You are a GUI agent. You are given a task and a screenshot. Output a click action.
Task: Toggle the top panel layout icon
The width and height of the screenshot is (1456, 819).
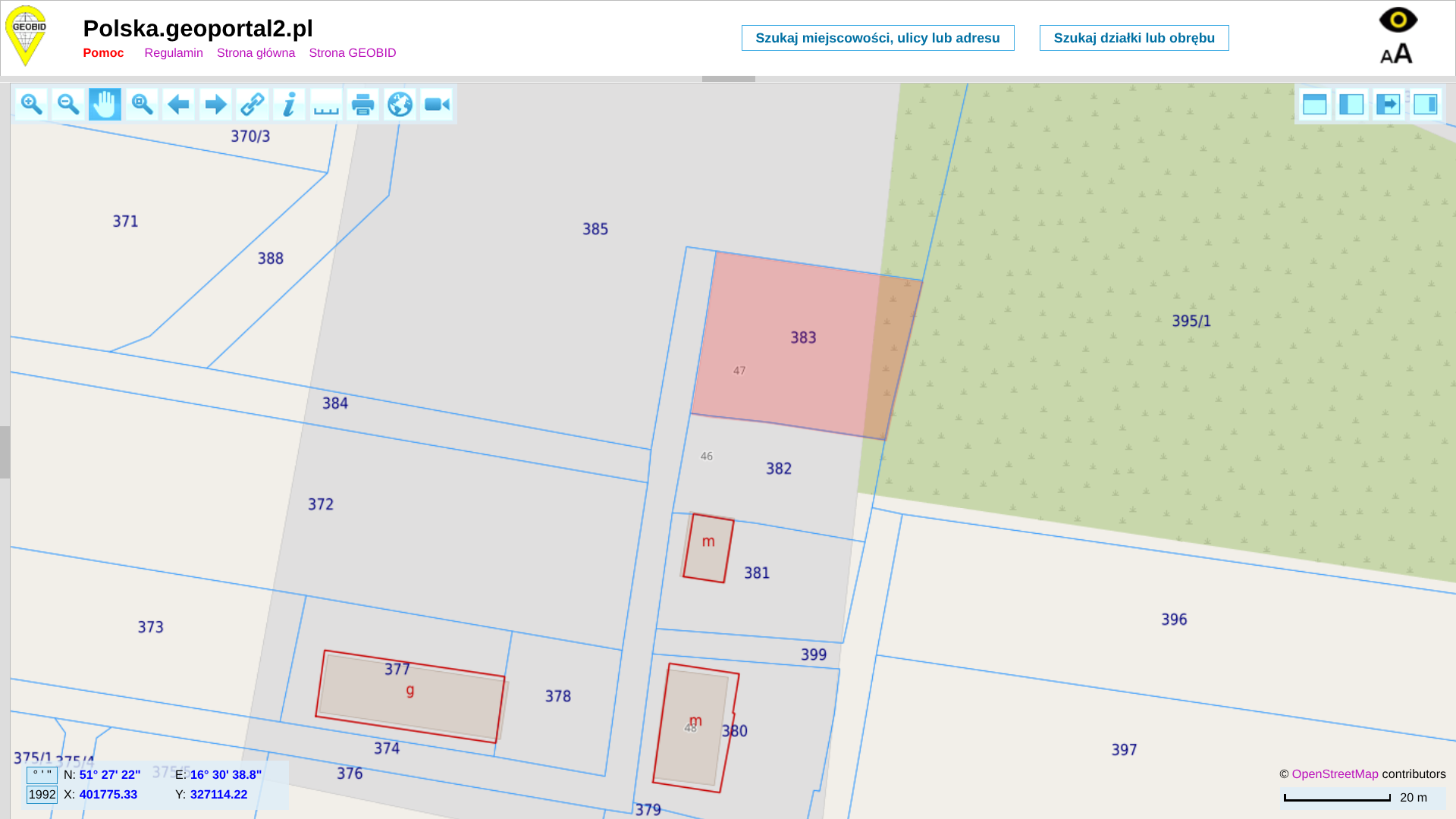coord(1315,104)
